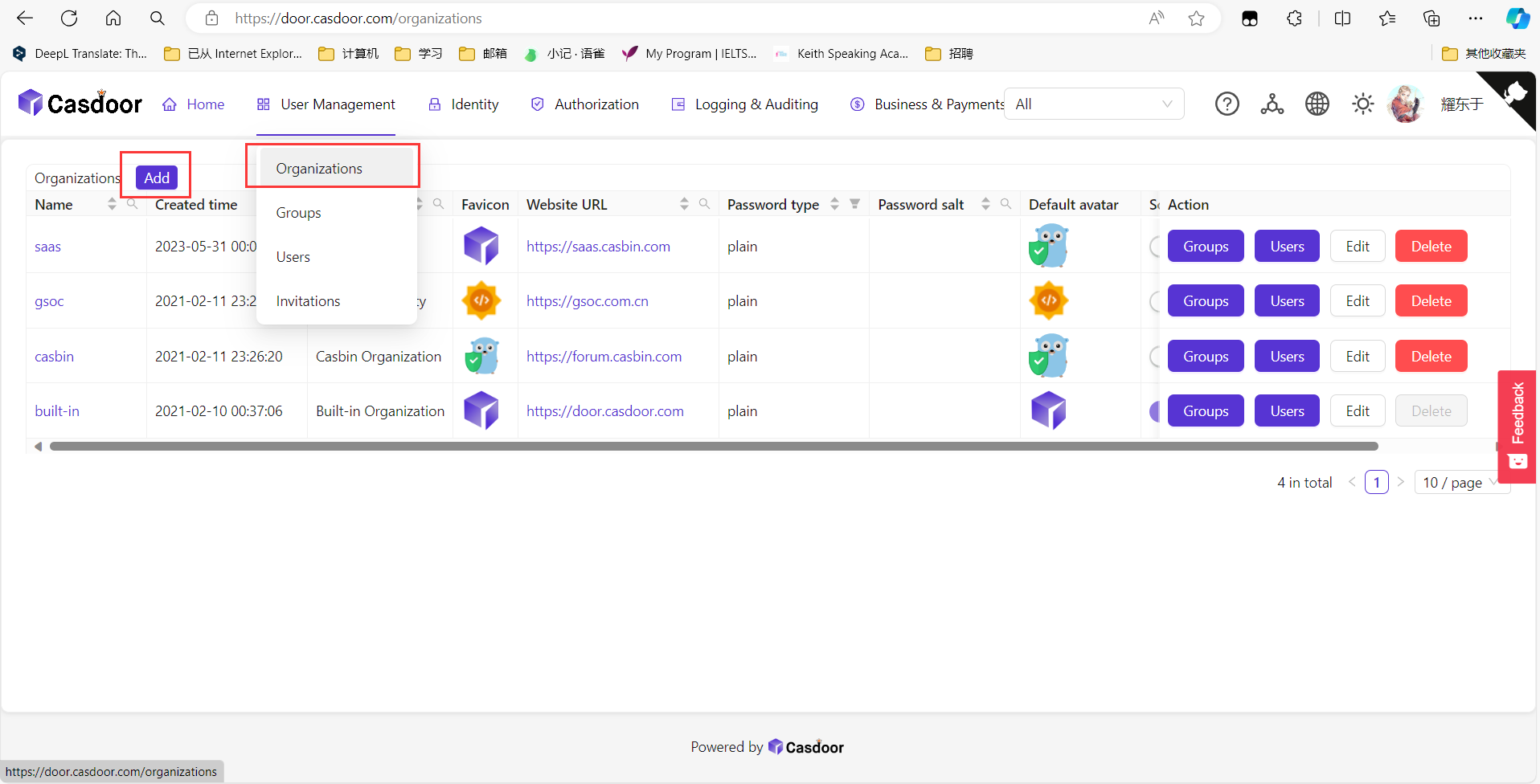Viewport: 1540px width, 784px height.
Task: Toggle the soft deletion switch for saas row
Action: point(1155,247)
